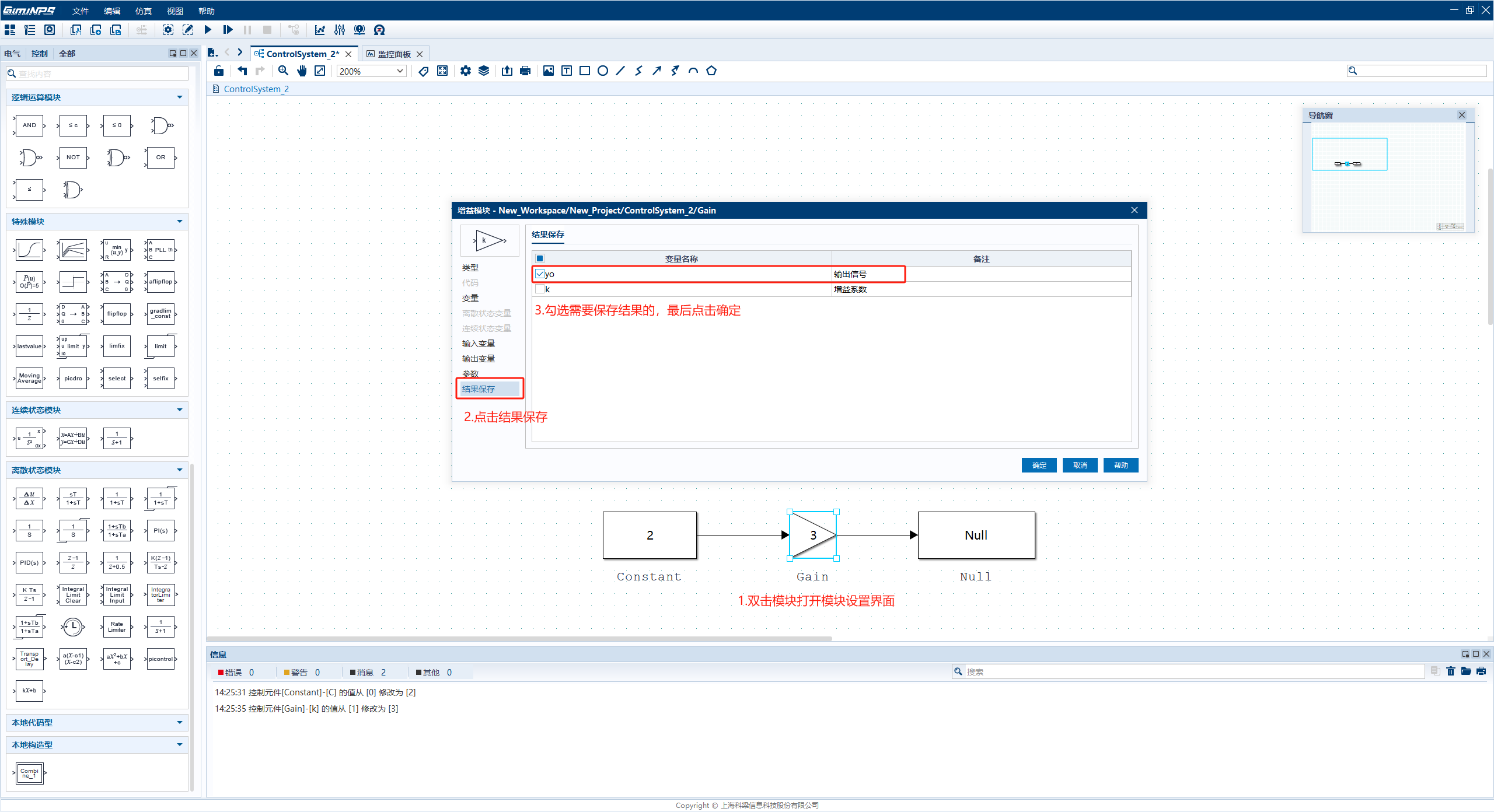
Task: Click the export upload icon
Action: click(507, 71)
